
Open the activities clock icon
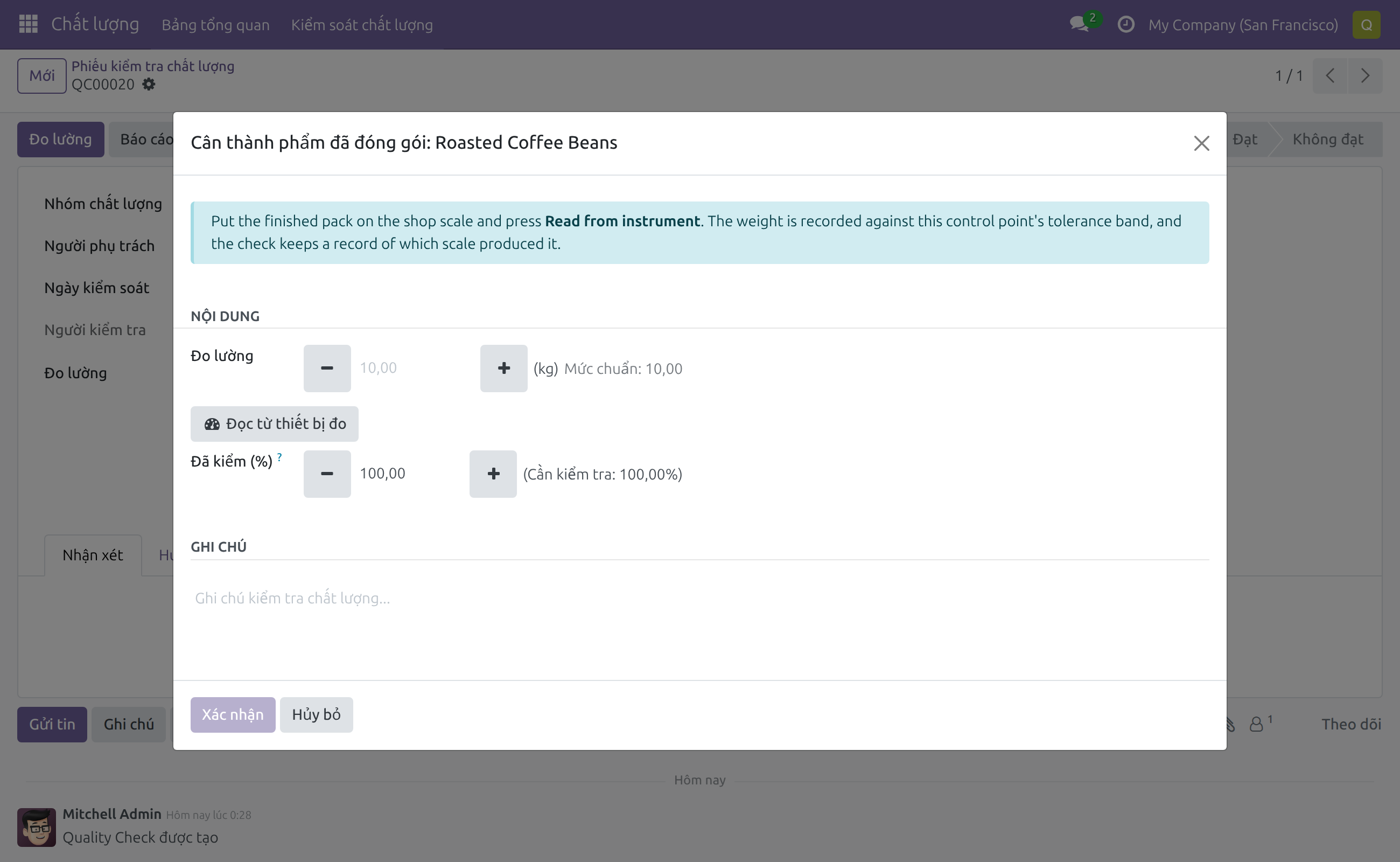[x=1125, y=25]
